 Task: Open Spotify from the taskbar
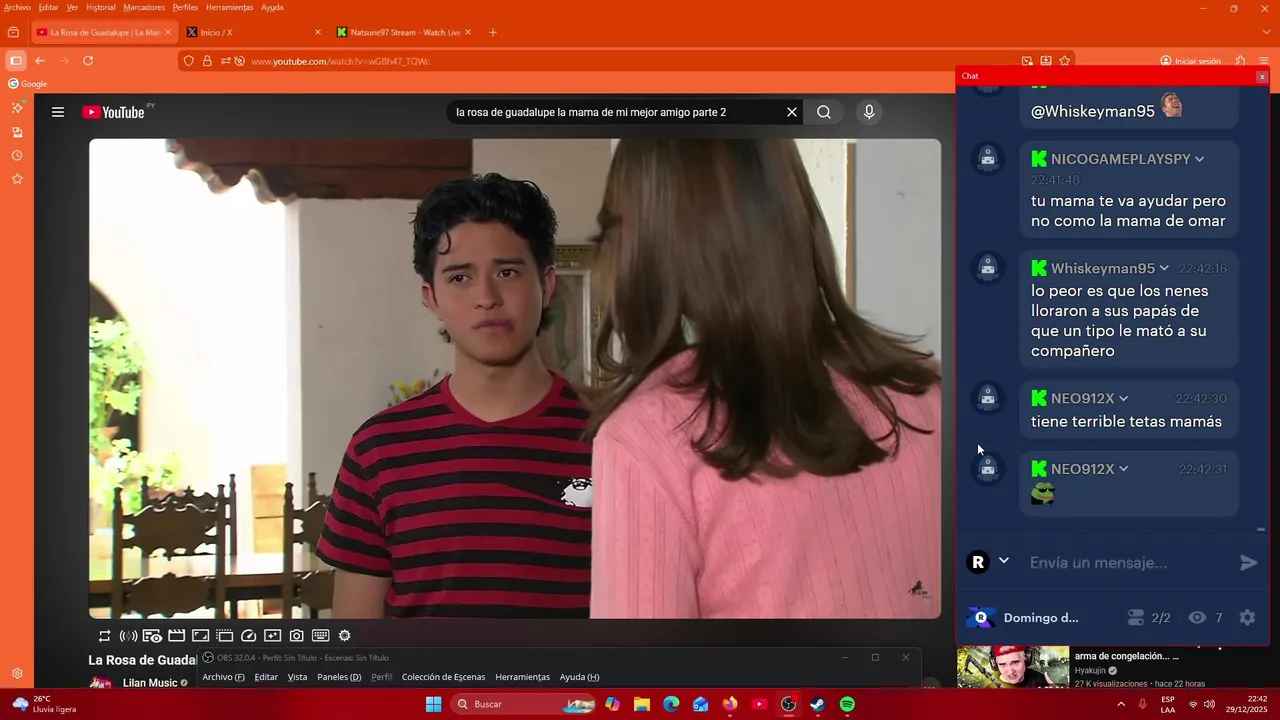coord(847,704)
